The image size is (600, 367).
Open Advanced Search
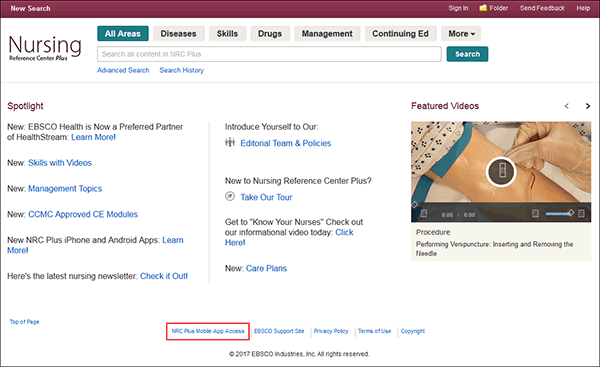(x=123, y=70)
